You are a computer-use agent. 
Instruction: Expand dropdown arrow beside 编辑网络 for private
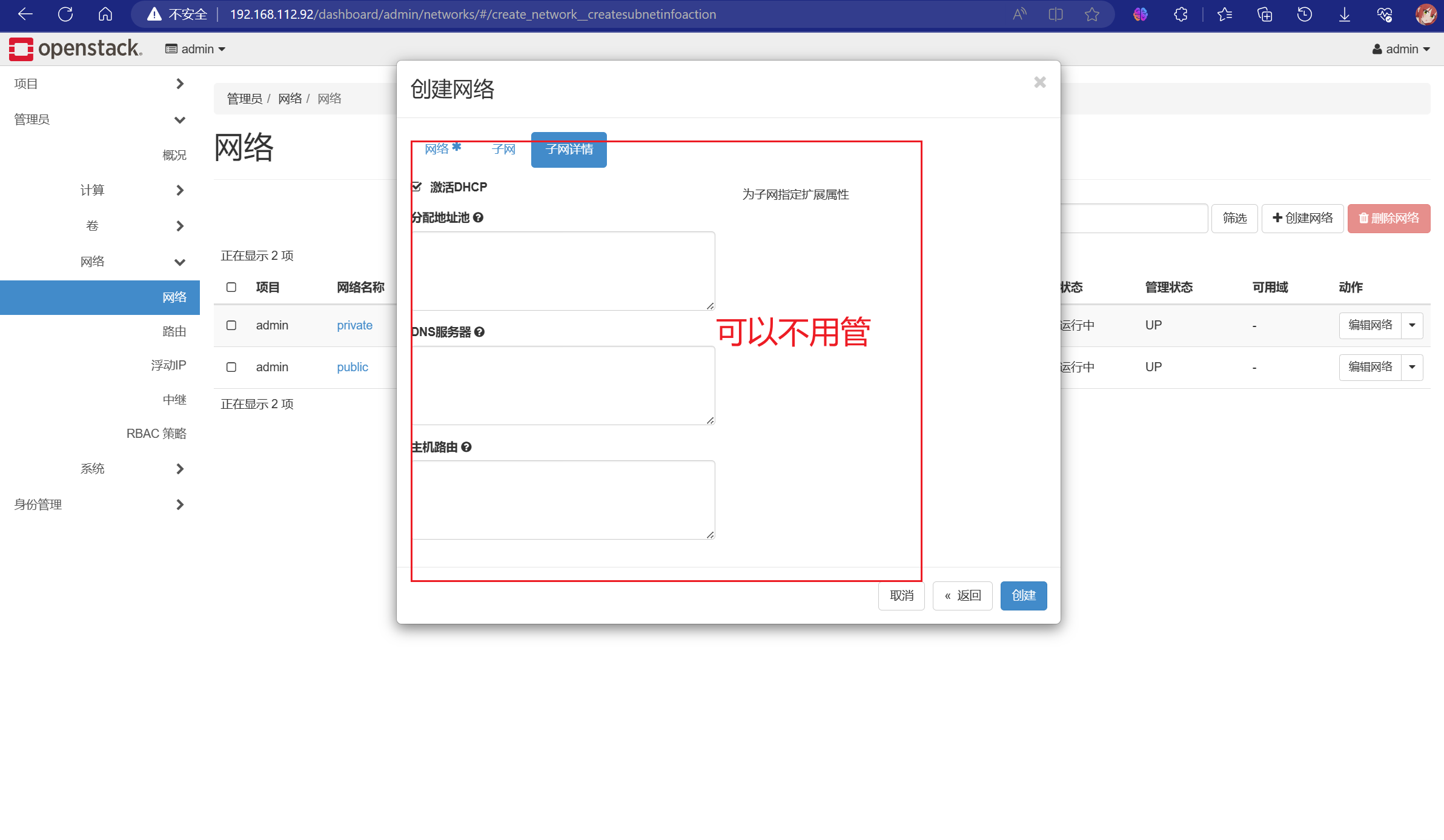pyautogui.click(x=1412, y=325)
